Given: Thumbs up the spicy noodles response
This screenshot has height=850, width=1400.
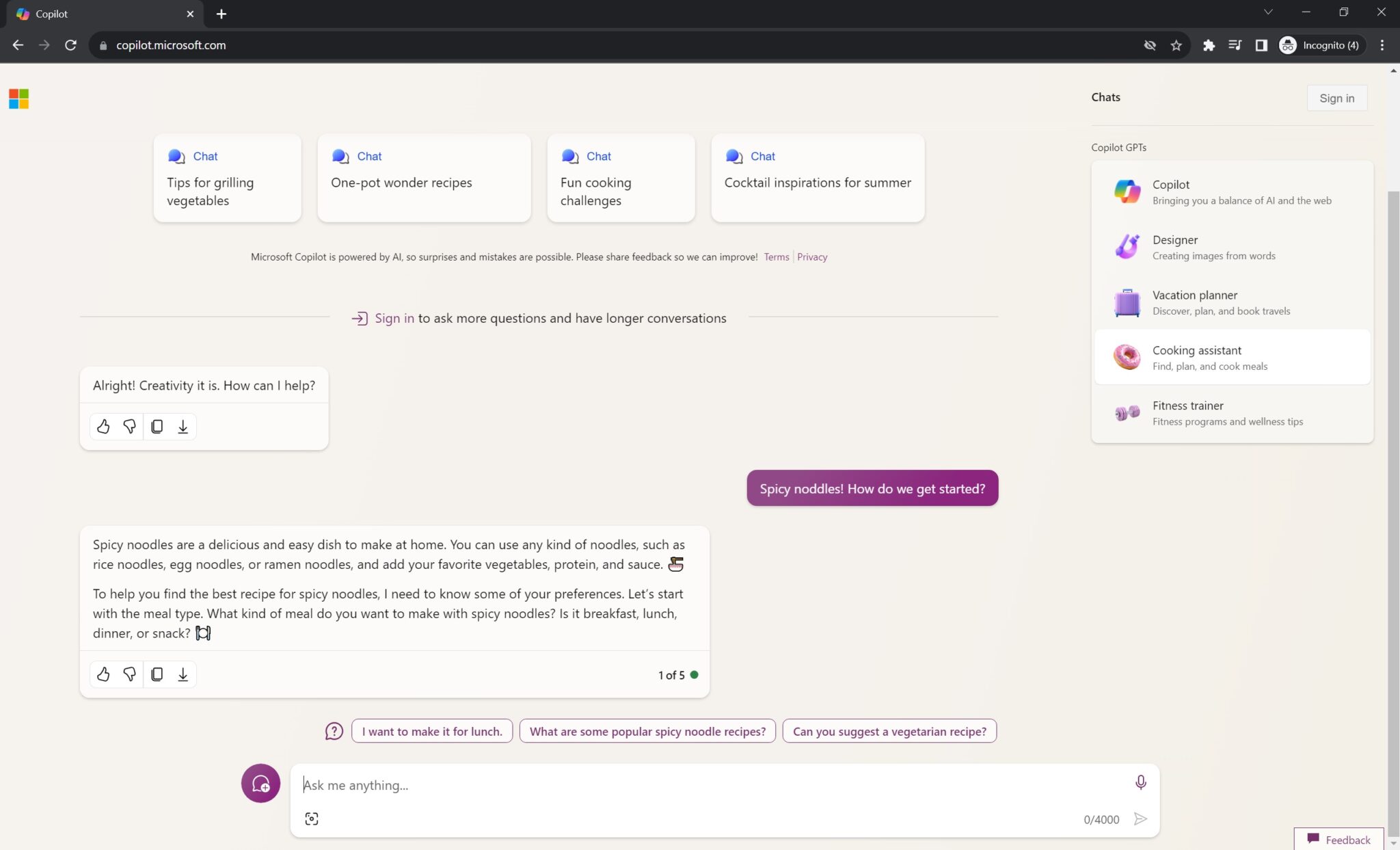Looking at the screenshot, I should (x=103, y=674).
